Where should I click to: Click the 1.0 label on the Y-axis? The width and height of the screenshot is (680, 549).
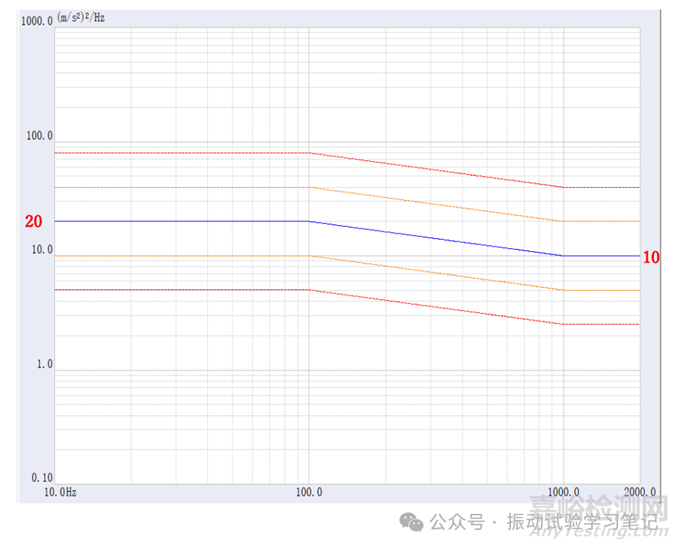pyautogui.click(x=44, y=364)
